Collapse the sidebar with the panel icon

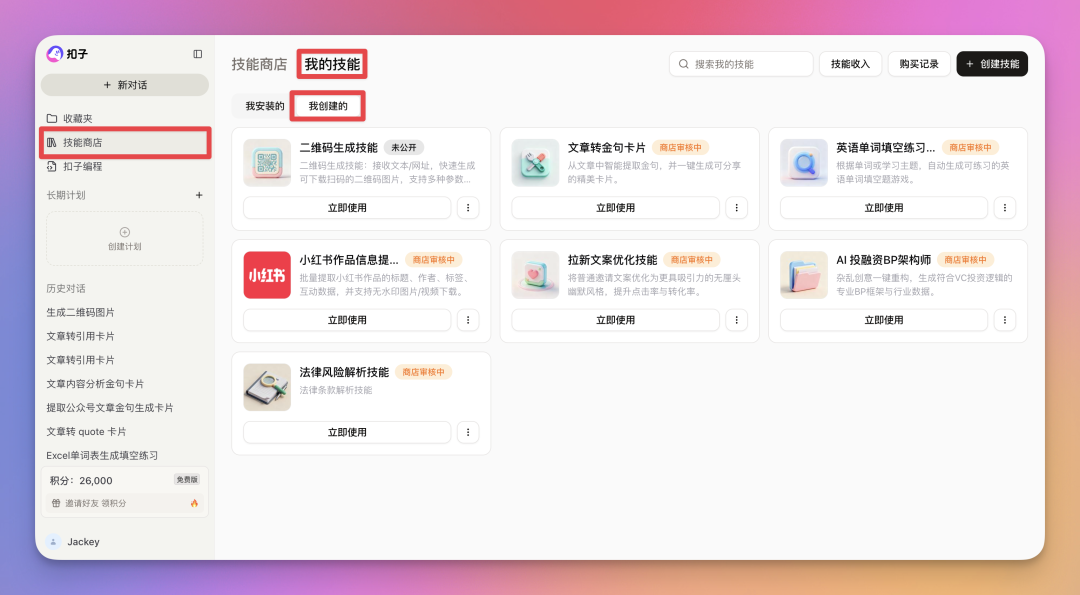pyautogui.click(x=198, y=54)
